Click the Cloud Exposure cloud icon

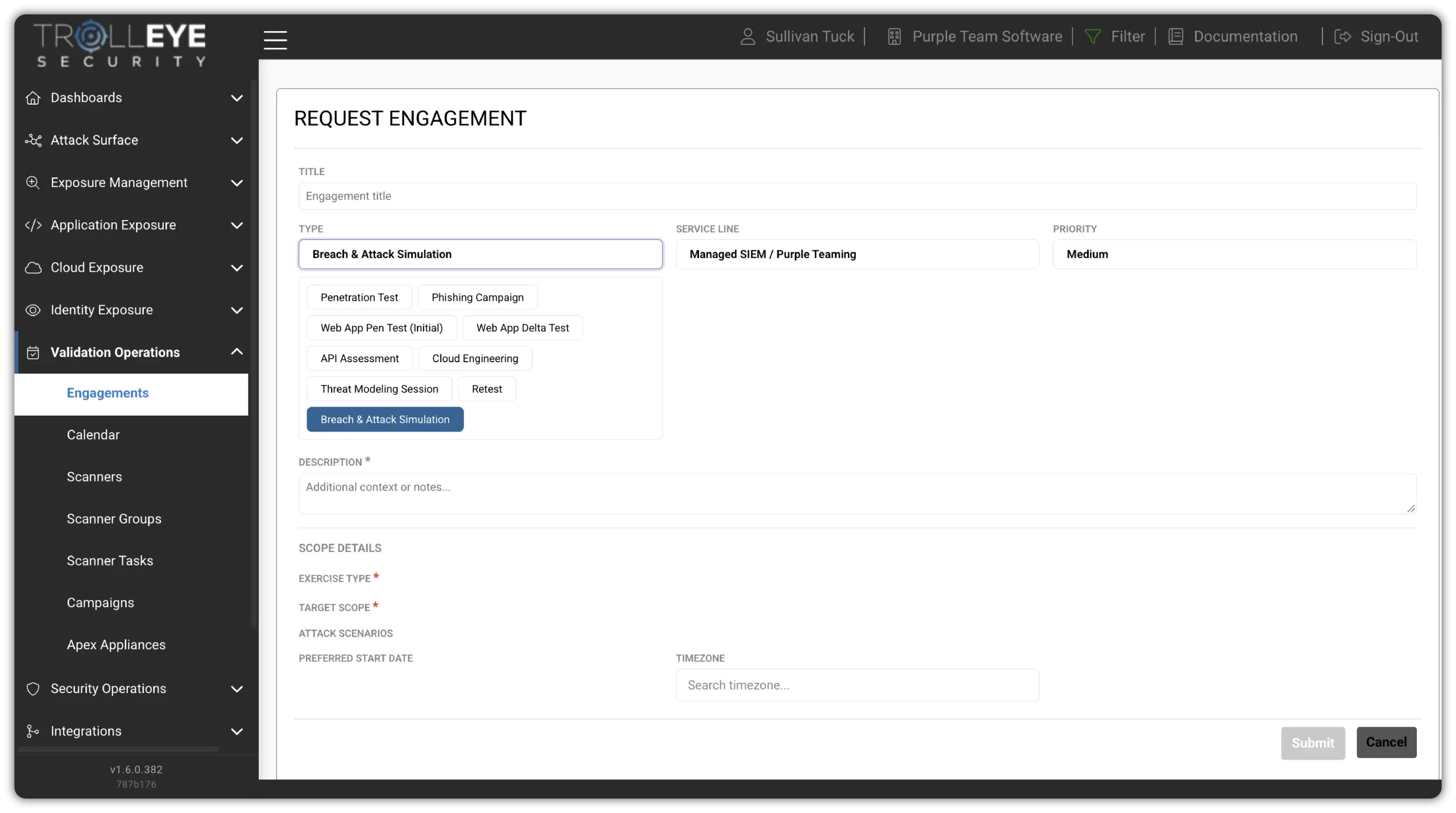[33, 268]
